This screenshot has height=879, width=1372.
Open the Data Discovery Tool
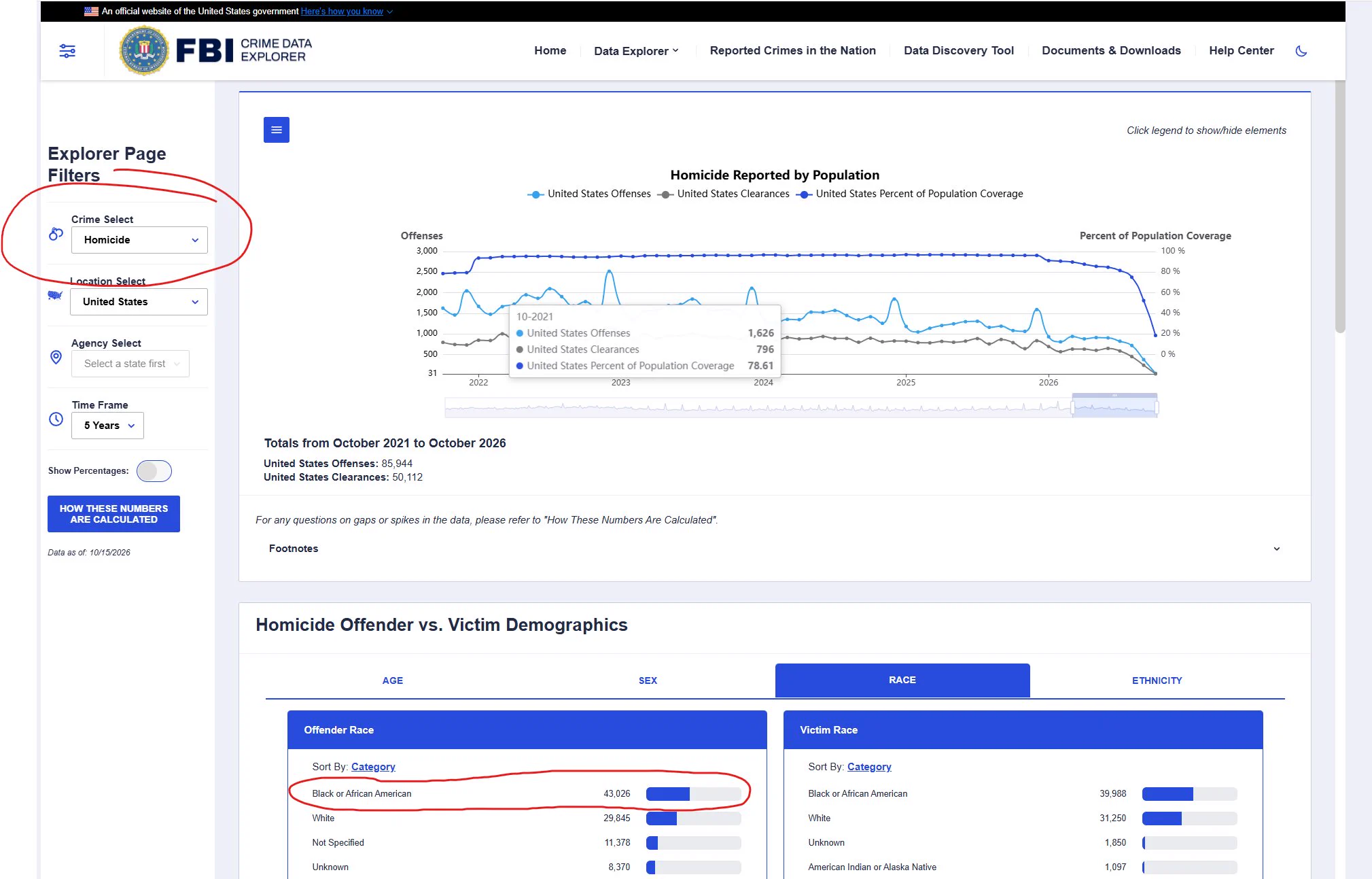click(x=959, y=50)
